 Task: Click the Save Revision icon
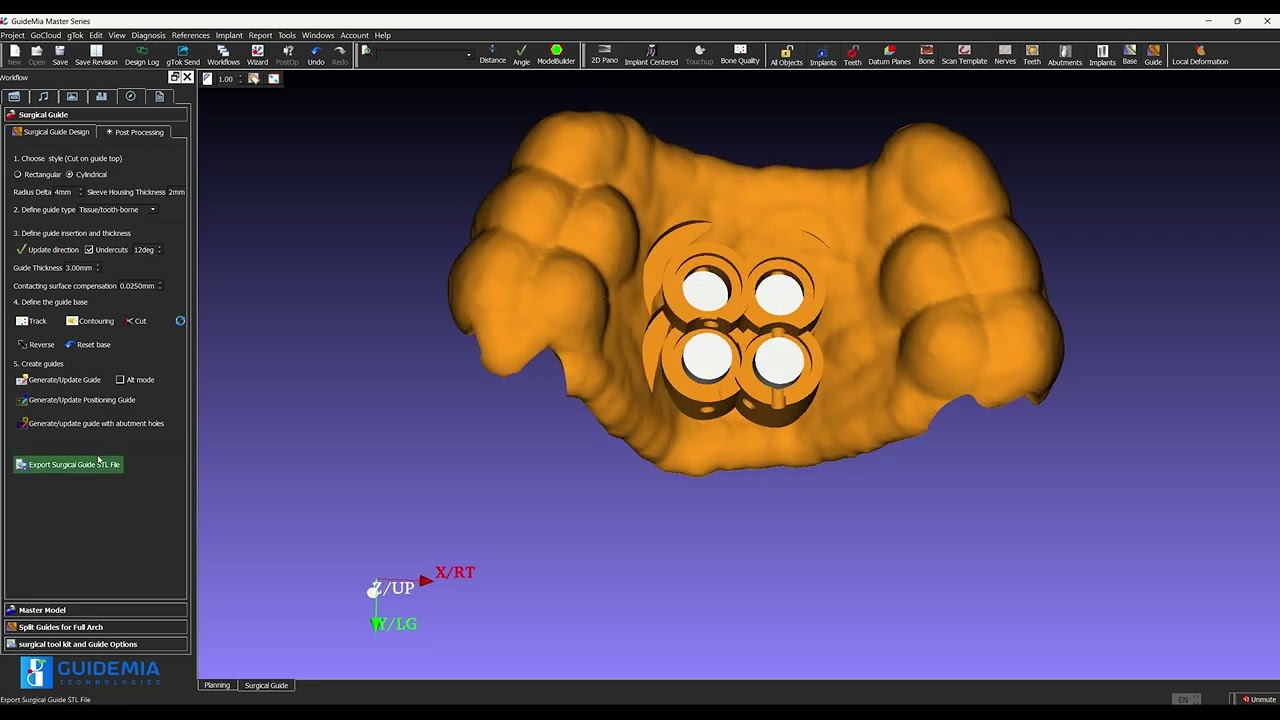pyautogui.click(x=96, y=55)
